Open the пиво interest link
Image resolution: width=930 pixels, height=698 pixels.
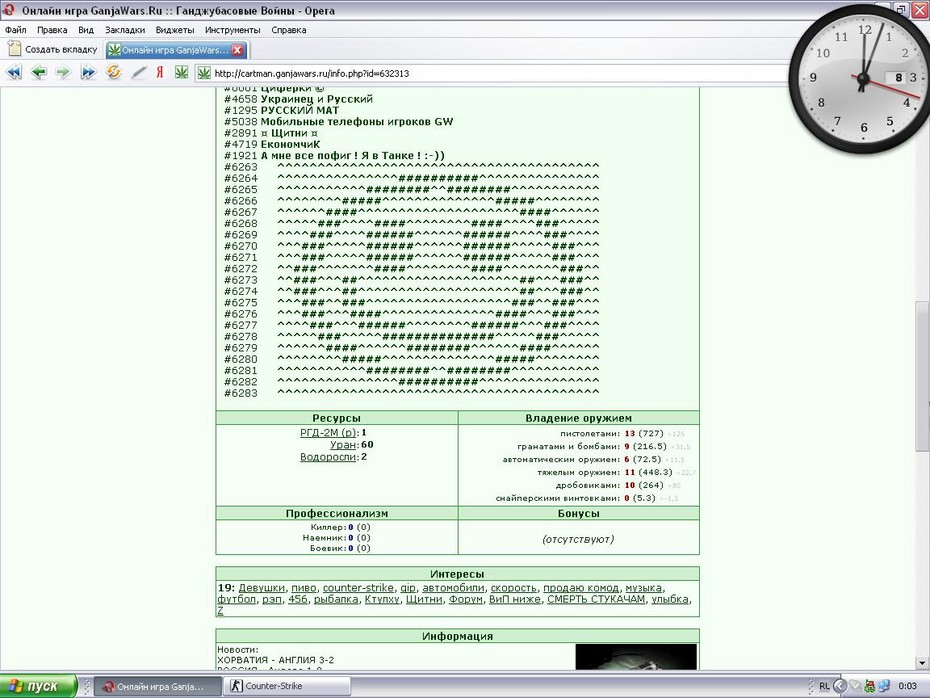304,588
